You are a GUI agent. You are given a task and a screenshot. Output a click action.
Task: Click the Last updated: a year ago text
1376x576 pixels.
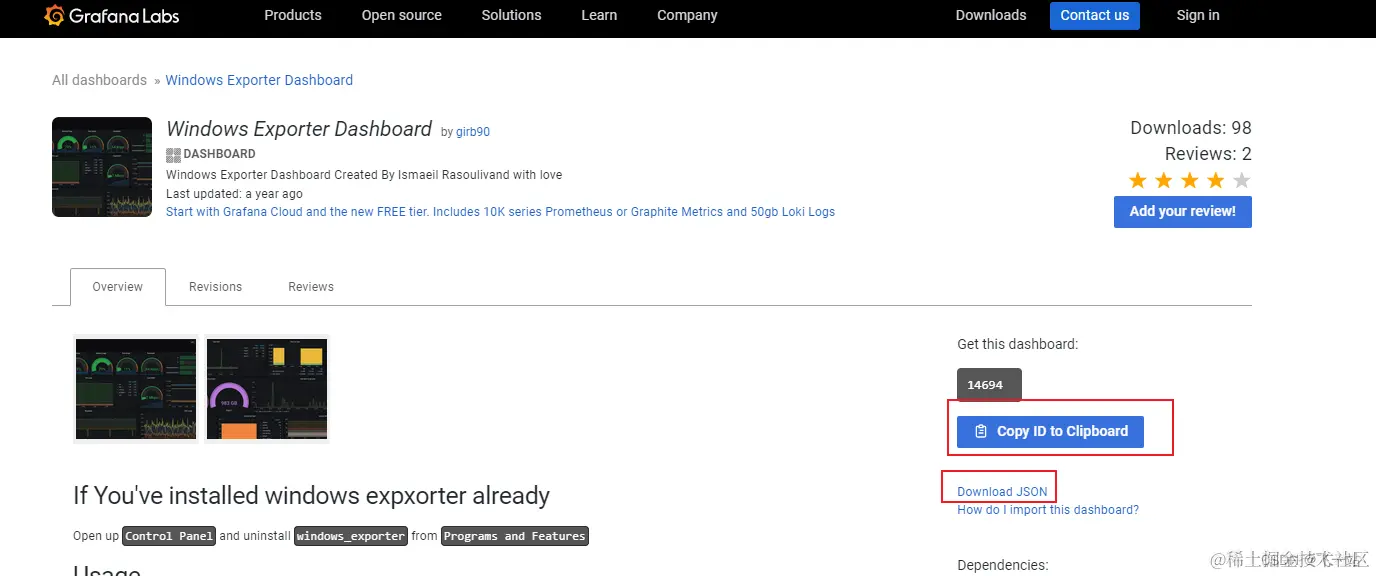pyautogui.click(x=234, y=194)
